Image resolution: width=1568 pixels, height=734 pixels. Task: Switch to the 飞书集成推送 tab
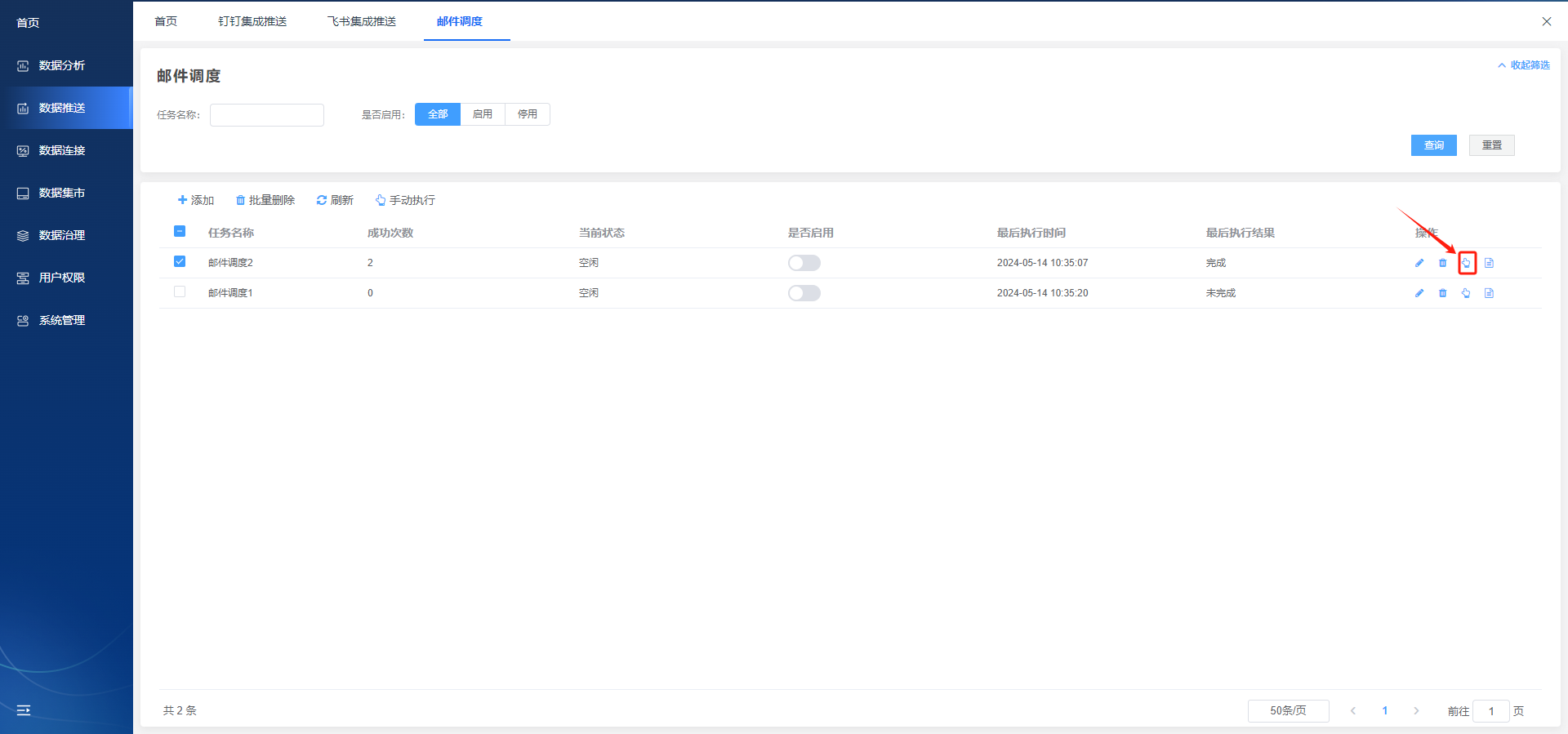(362, 21)
